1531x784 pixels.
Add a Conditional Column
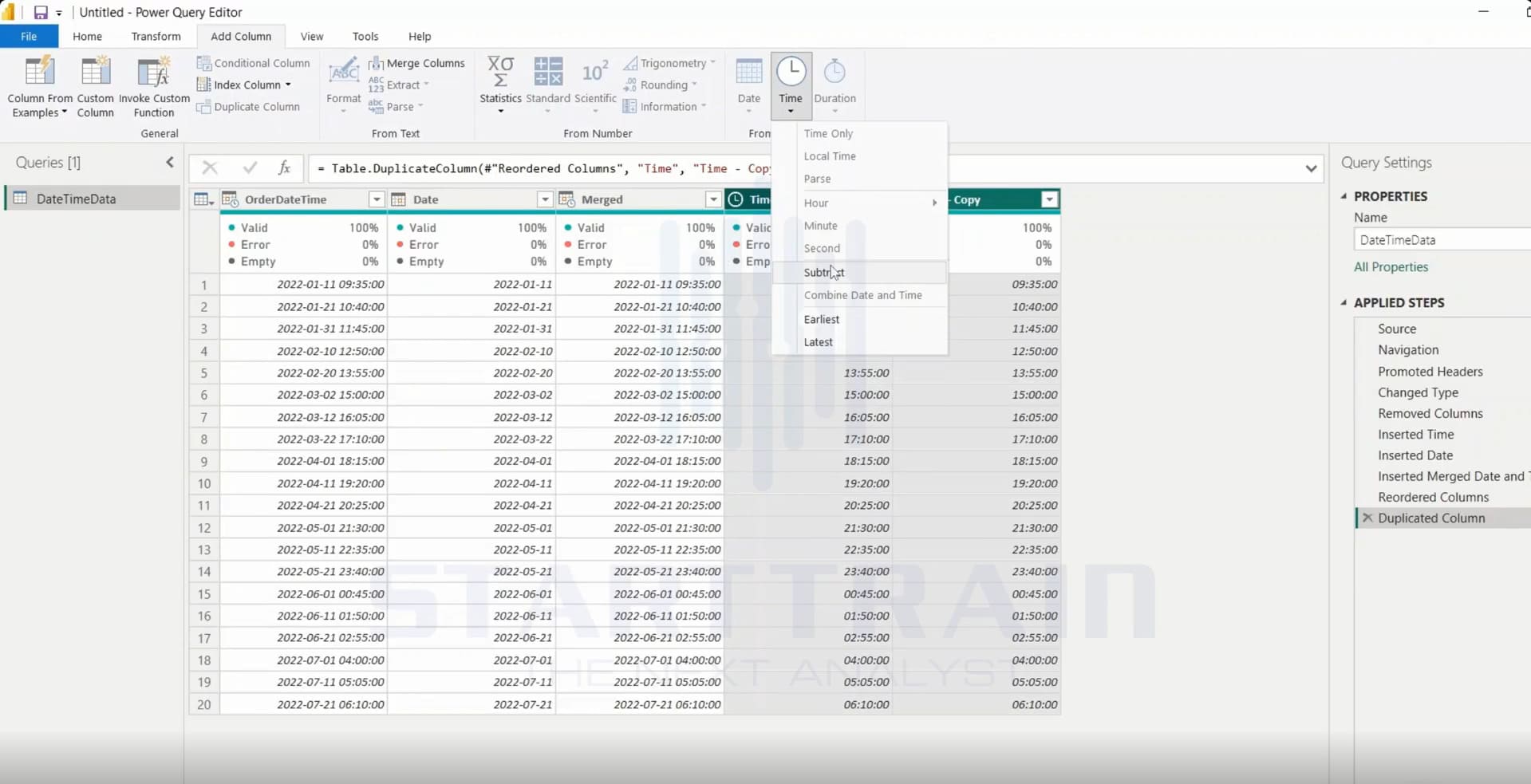254,63
